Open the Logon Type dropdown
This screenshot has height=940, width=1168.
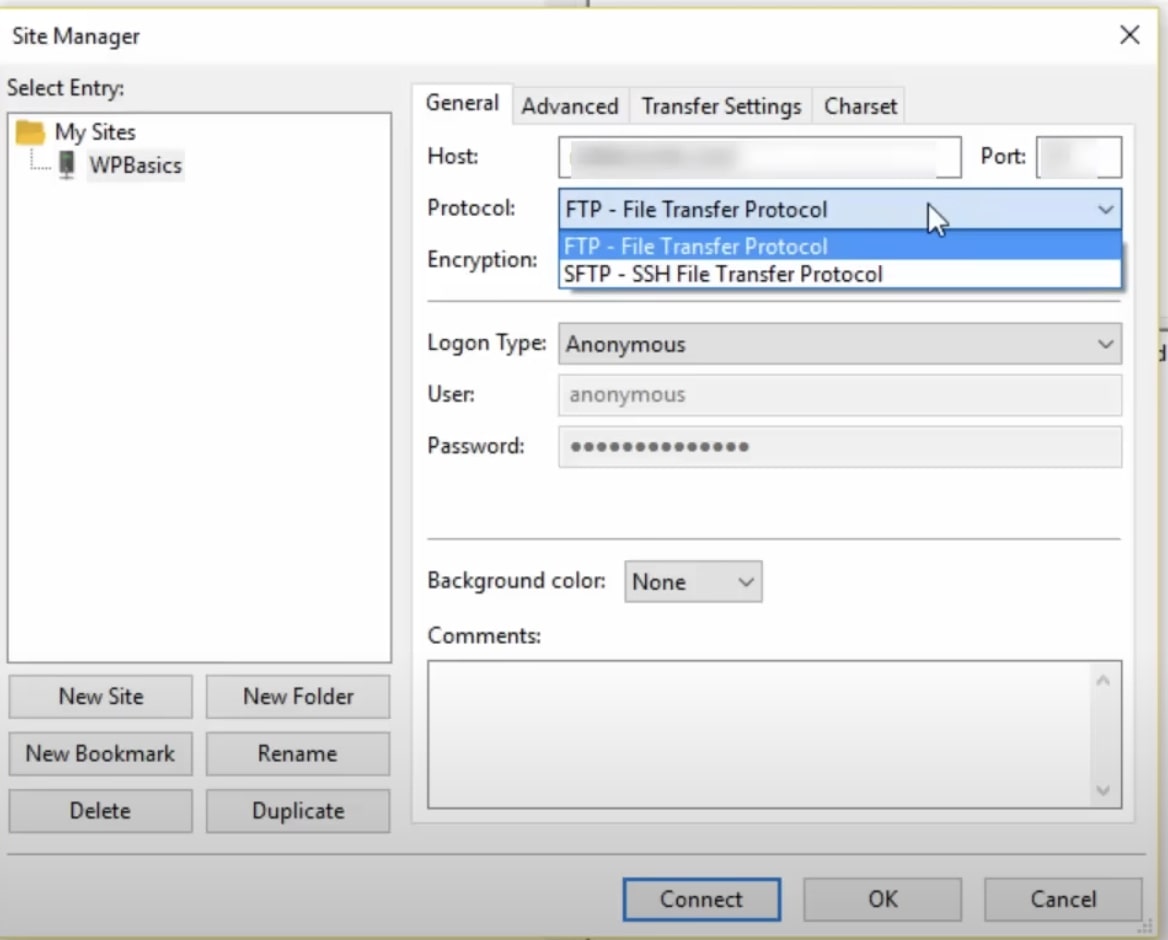click(840, 344)
